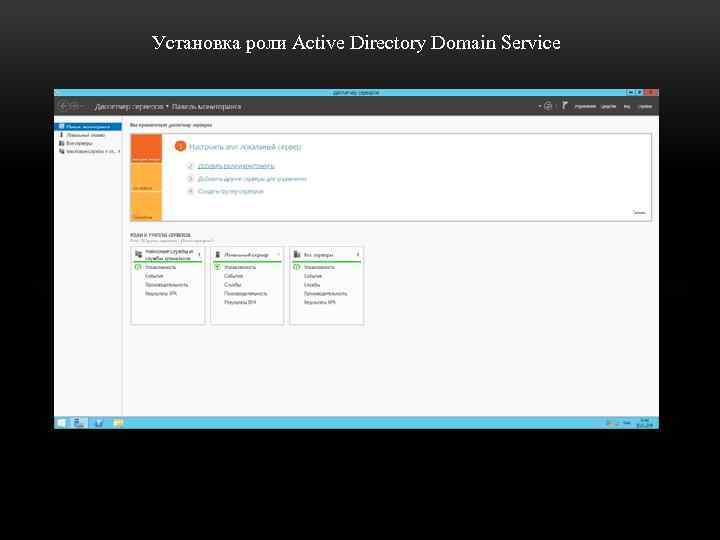The height and width of the screenshot is (540, 720).
Task: Click События in Локальный сервер tile
Action: click(233, 276)
